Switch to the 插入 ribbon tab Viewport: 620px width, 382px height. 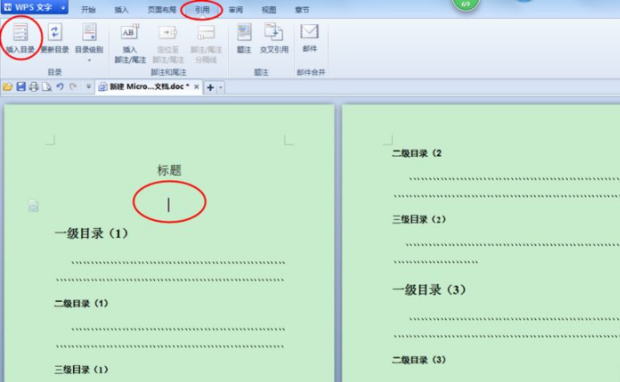click(x=121, y=9)
